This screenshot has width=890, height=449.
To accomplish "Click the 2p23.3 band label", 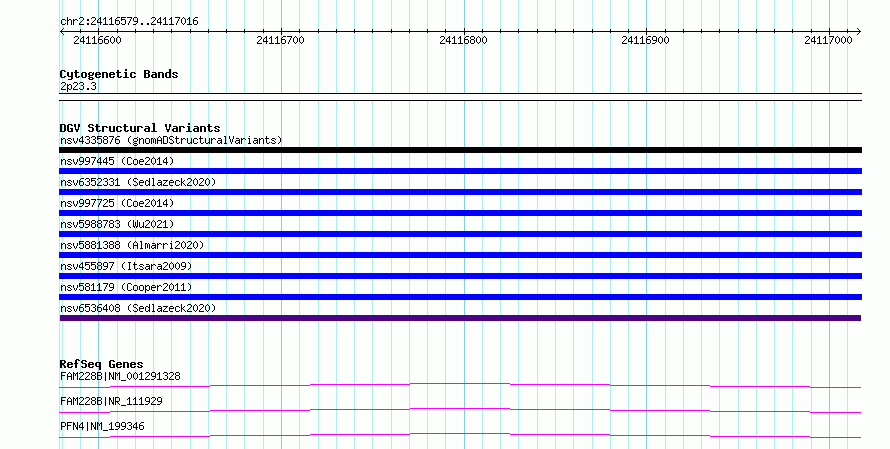I will click(78, 86).
